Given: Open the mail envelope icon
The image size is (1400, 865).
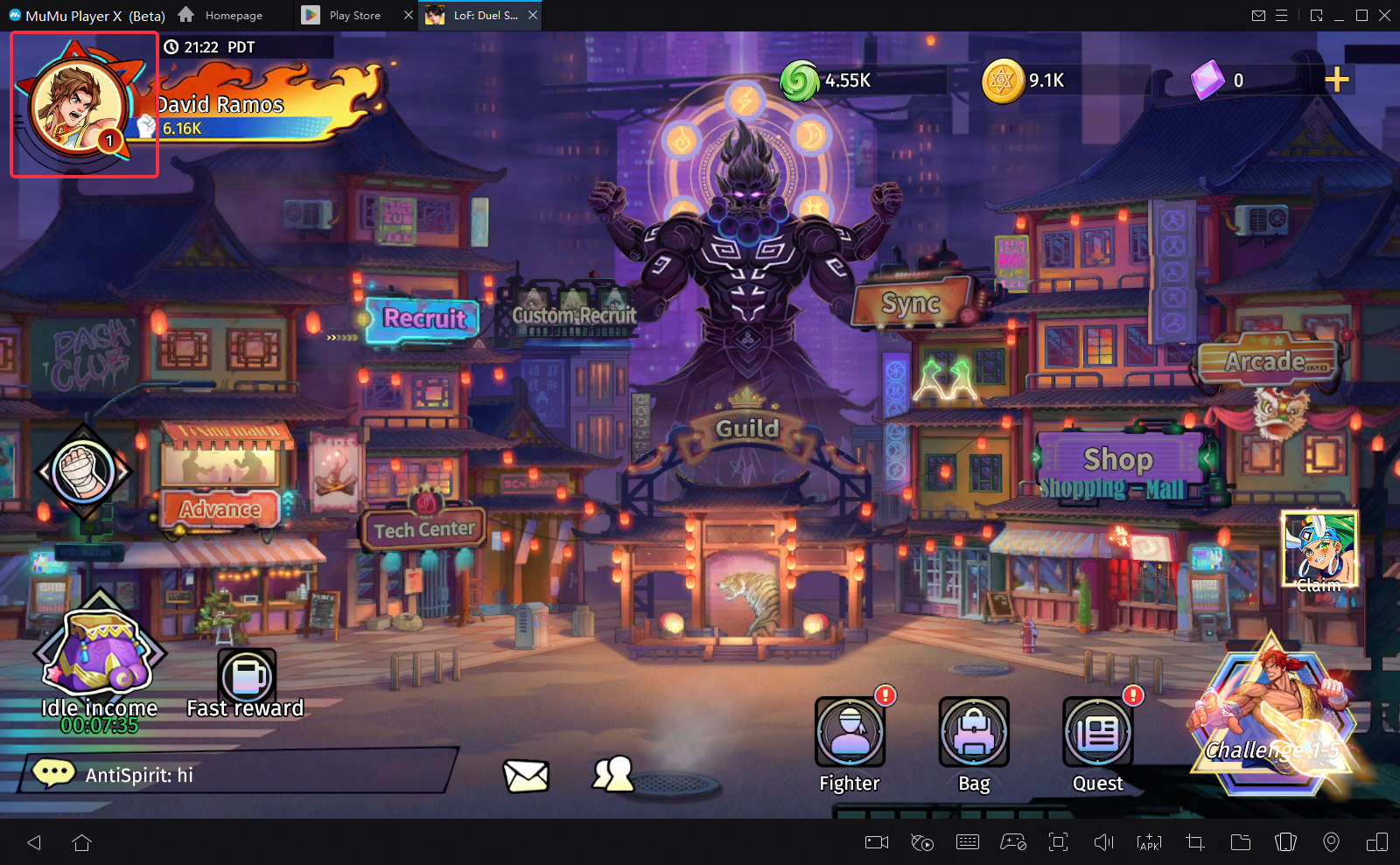Looking at the screenshot, I should [x=526, y=775].
